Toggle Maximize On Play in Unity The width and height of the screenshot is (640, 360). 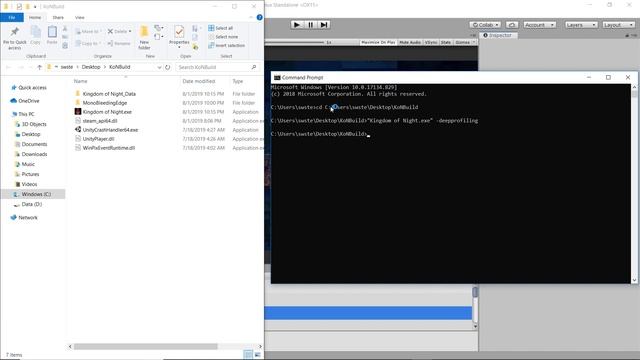378,42
